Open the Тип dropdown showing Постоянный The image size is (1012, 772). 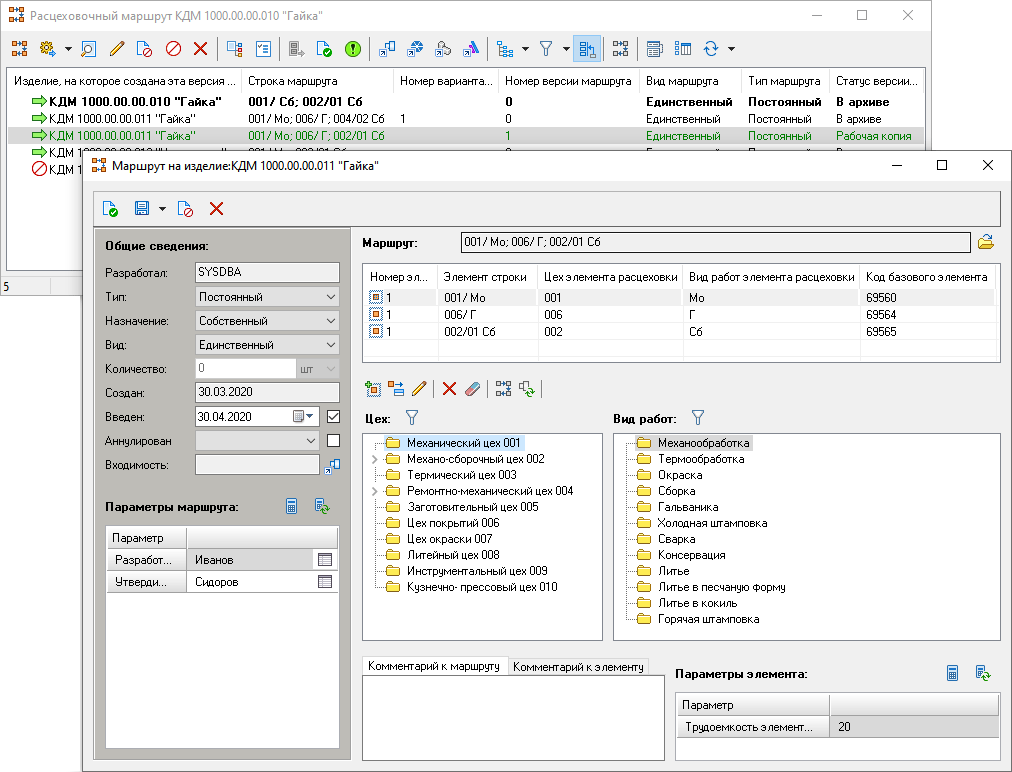click(x=331, y=297)
